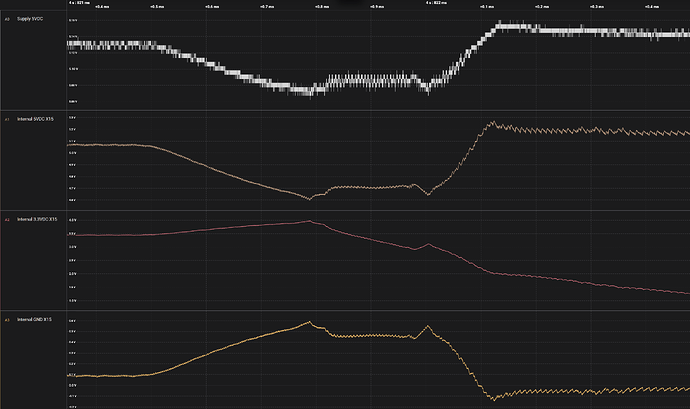Screen dimensions: 690x409
Task: Click the A1 channel identifier
Action: point(7,119)
